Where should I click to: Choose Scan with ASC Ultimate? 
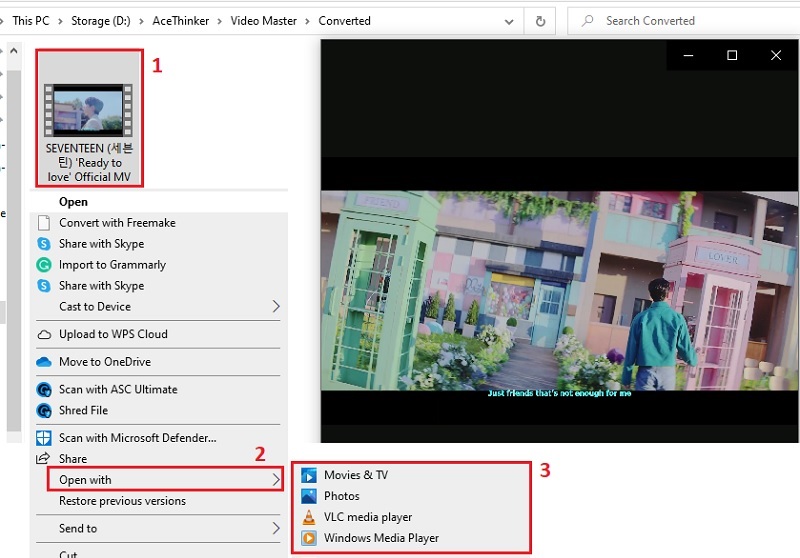(159, 390)
